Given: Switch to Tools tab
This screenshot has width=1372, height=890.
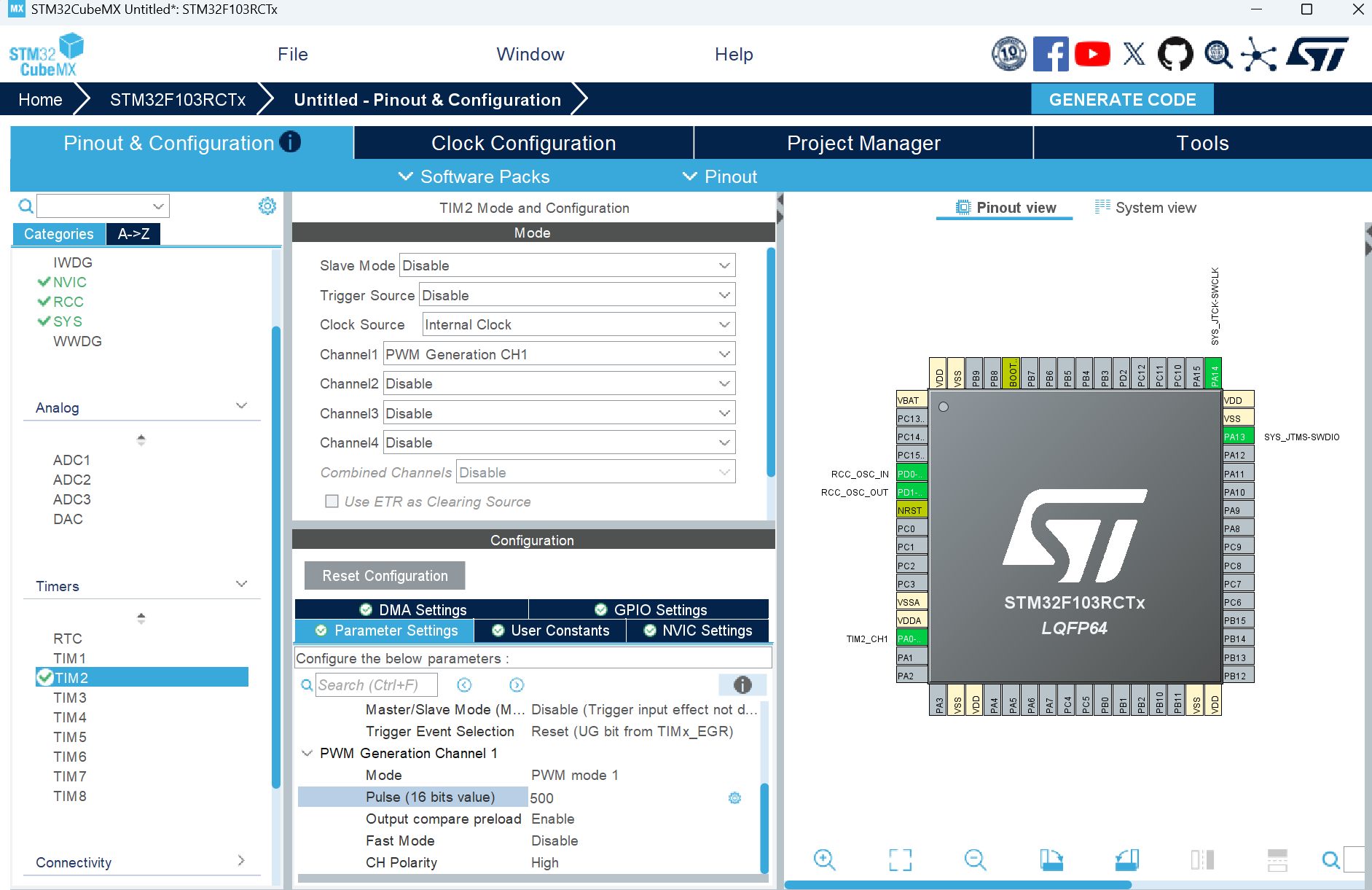Looking at the screenshot, I should tap(1202, 143).
